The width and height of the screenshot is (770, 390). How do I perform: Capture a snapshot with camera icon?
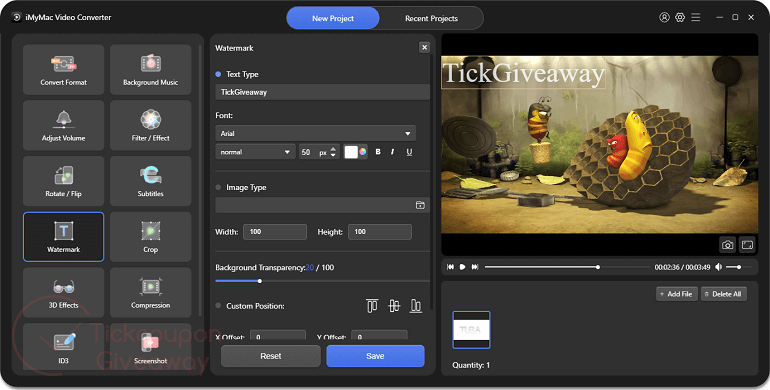coord(727,245)
